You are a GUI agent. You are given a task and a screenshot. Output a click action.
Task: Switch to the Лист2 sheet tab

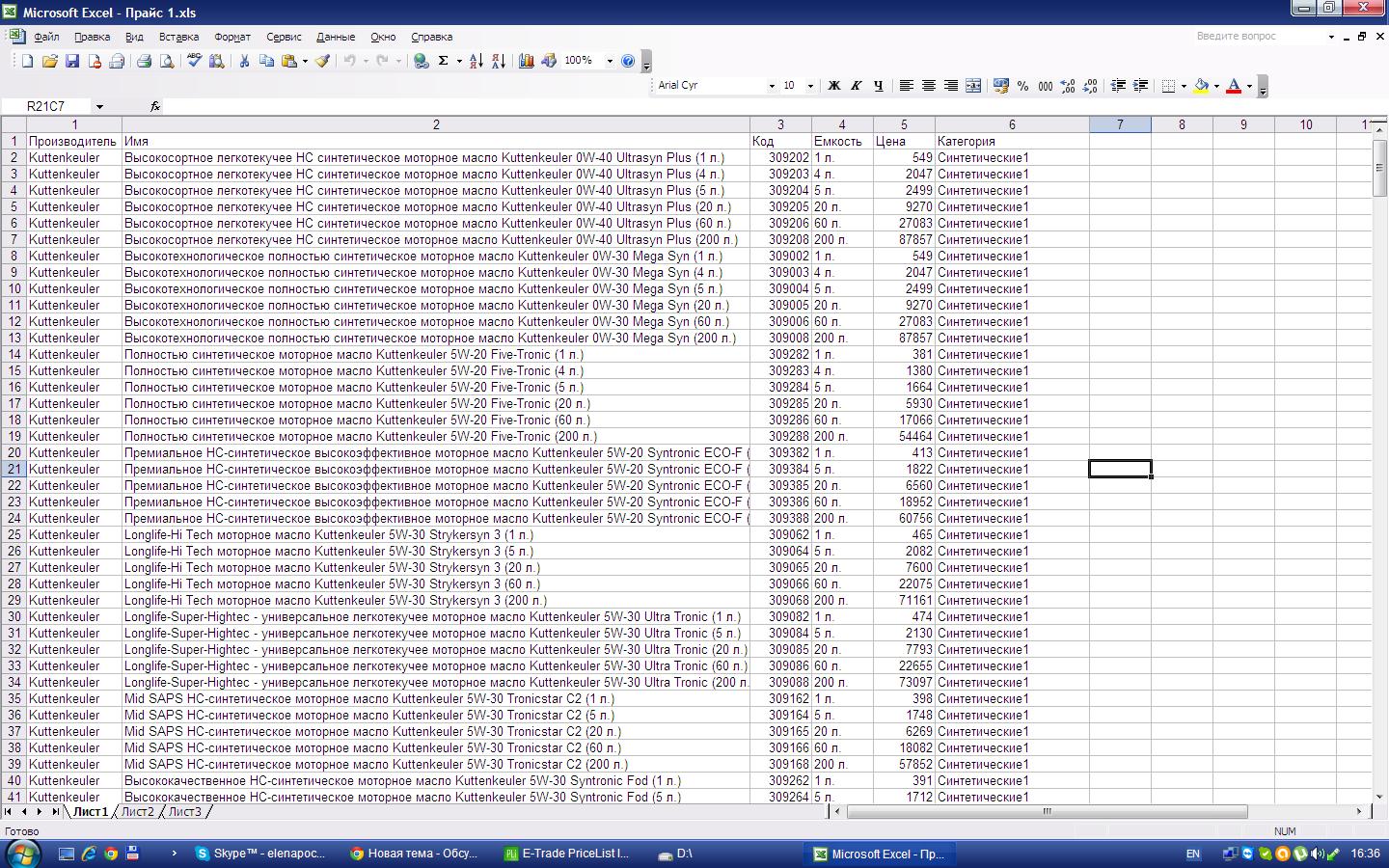tap(138, 812)
